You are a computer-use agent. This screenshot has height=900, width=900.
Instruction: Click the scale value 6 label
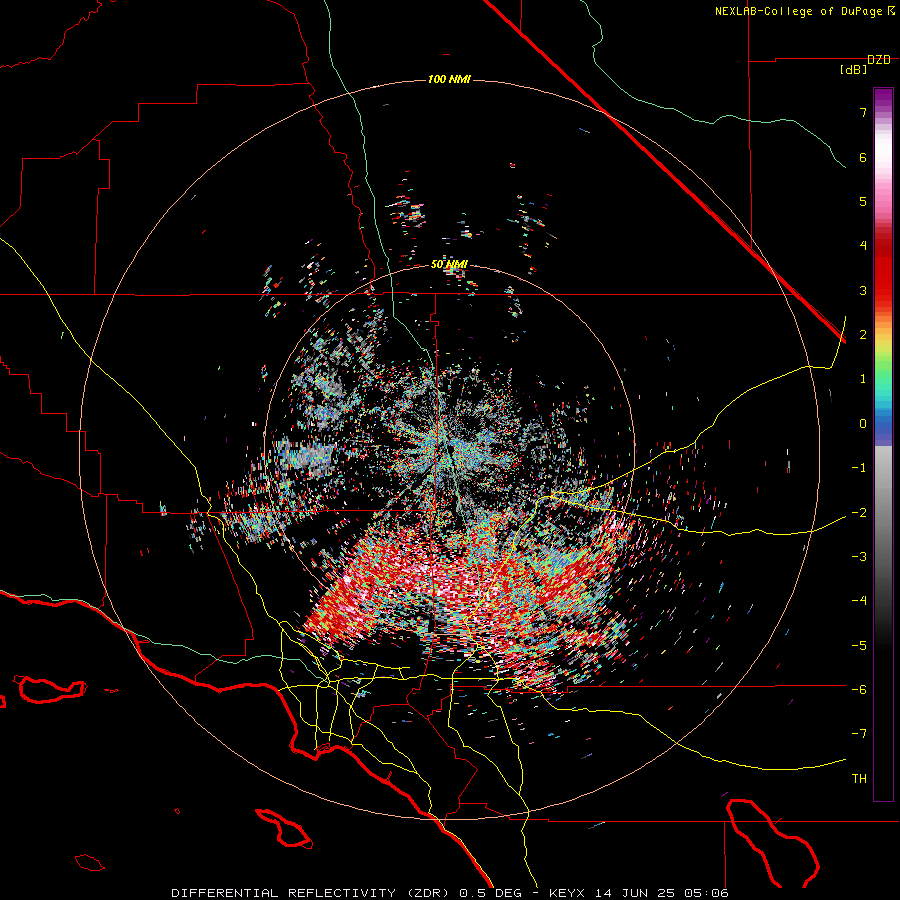coord(863,157)
